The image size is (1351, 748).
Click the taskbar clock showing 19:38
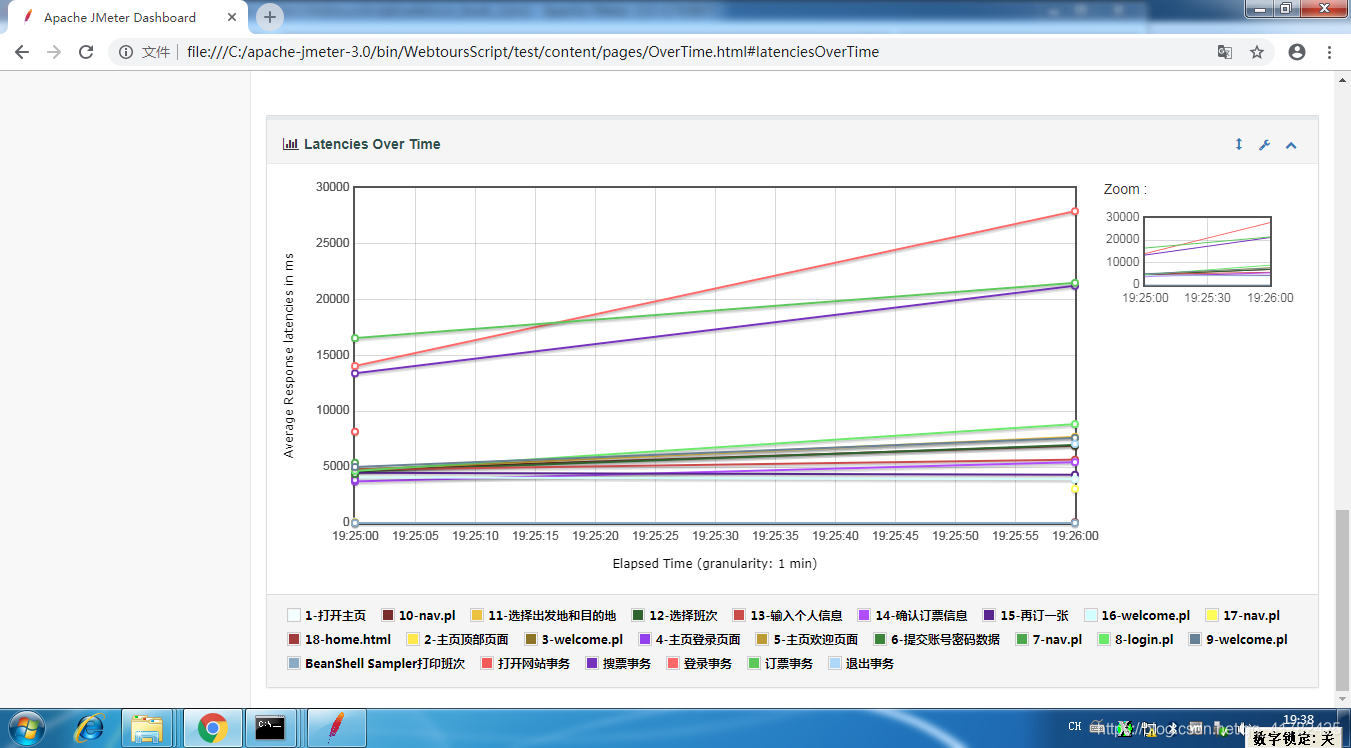[x=1297, y=720]
